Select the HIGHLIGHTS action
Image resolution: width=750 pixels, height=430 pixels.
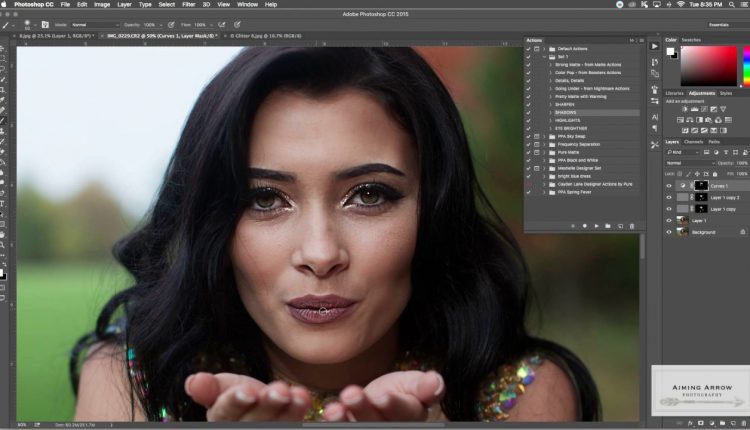pyautogui.click(x=568, y=121)
